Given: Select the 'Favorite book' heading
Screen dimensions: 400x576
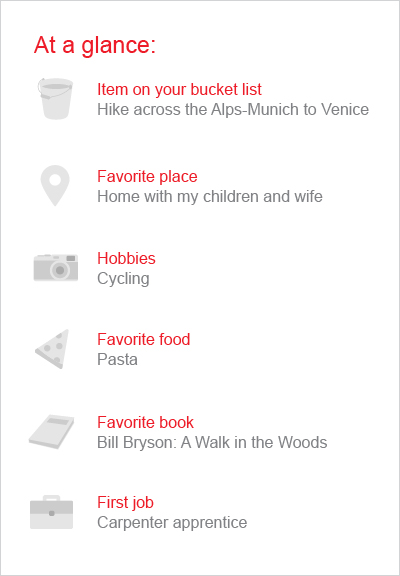Looking at the screenshot, I should [145, 422].
